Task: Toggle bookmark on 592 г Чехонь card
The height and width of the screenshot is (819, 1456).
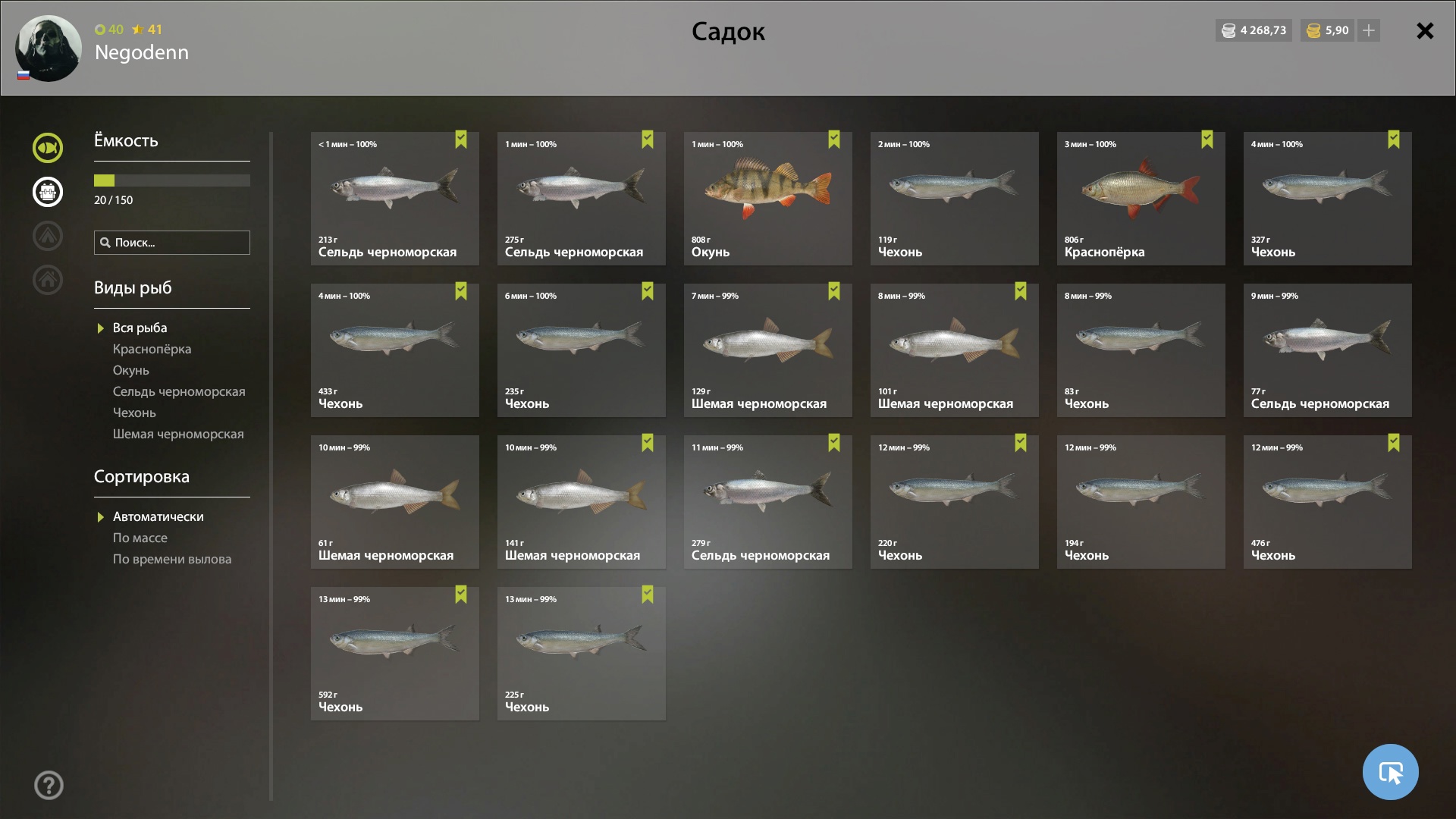Action: point(461,595)
